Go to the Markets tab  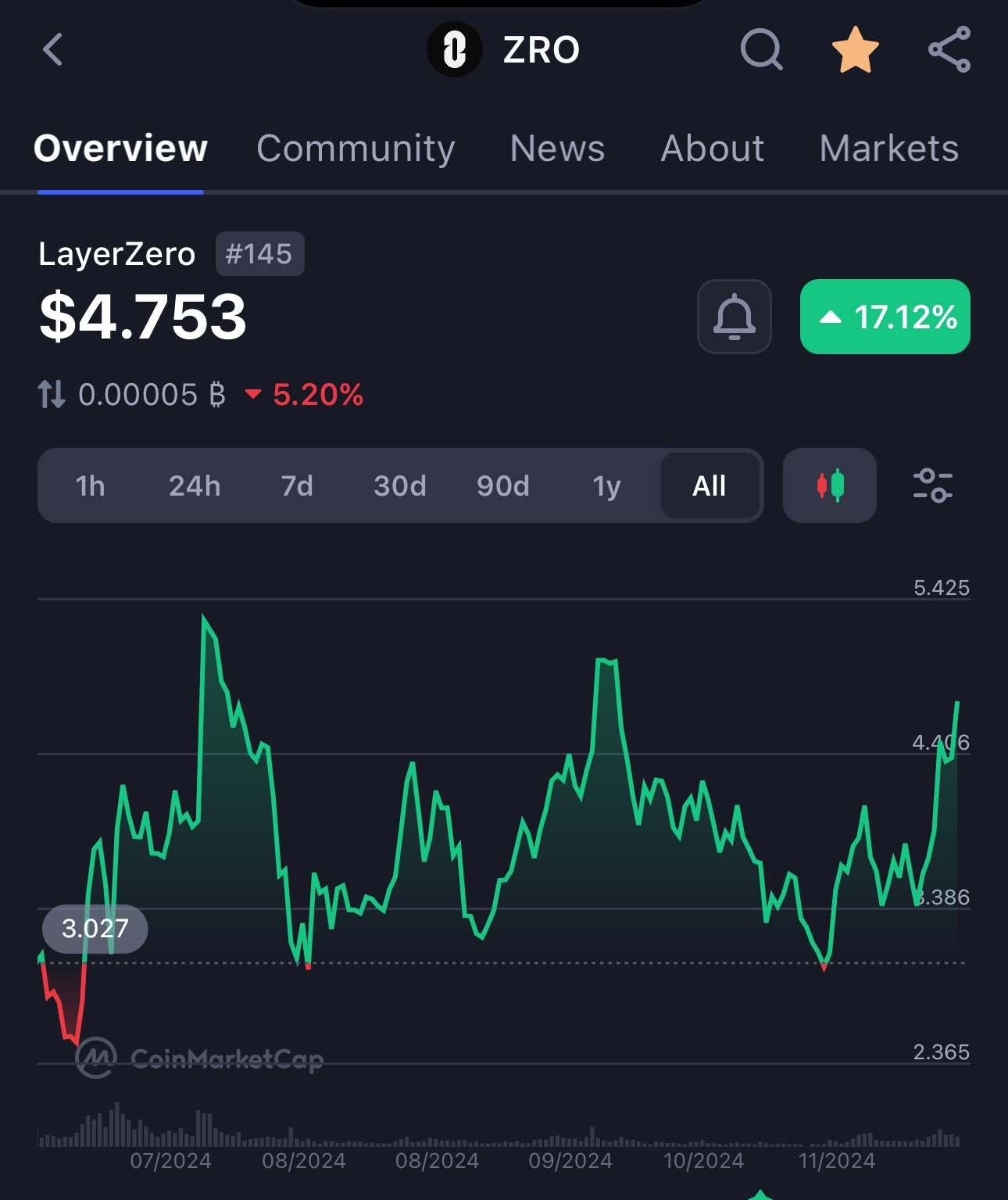pos(889,149)
